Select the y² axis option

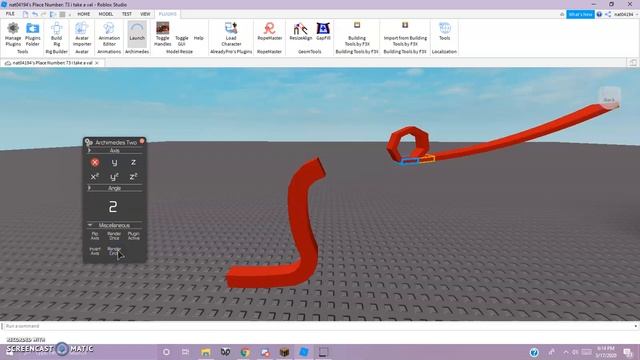pyautogui.click(x=114, y=177)
